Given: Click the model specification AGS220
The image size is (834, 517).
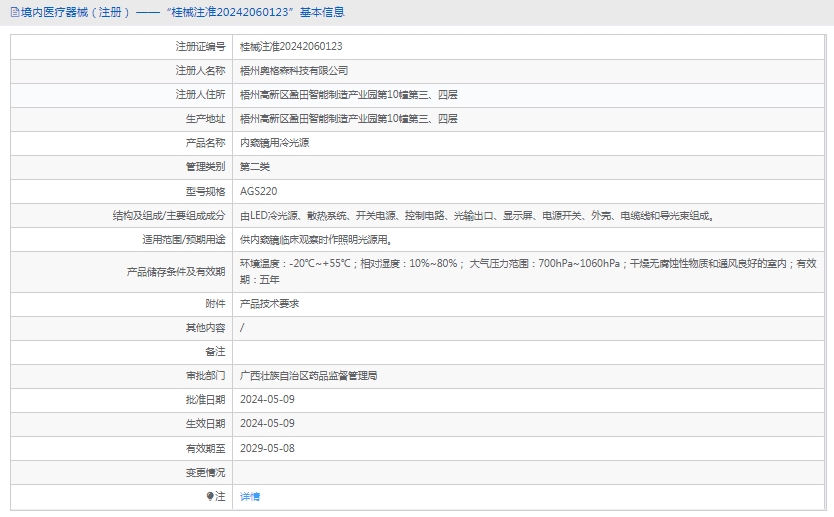Looking at the screenshot, I should 258,191.
